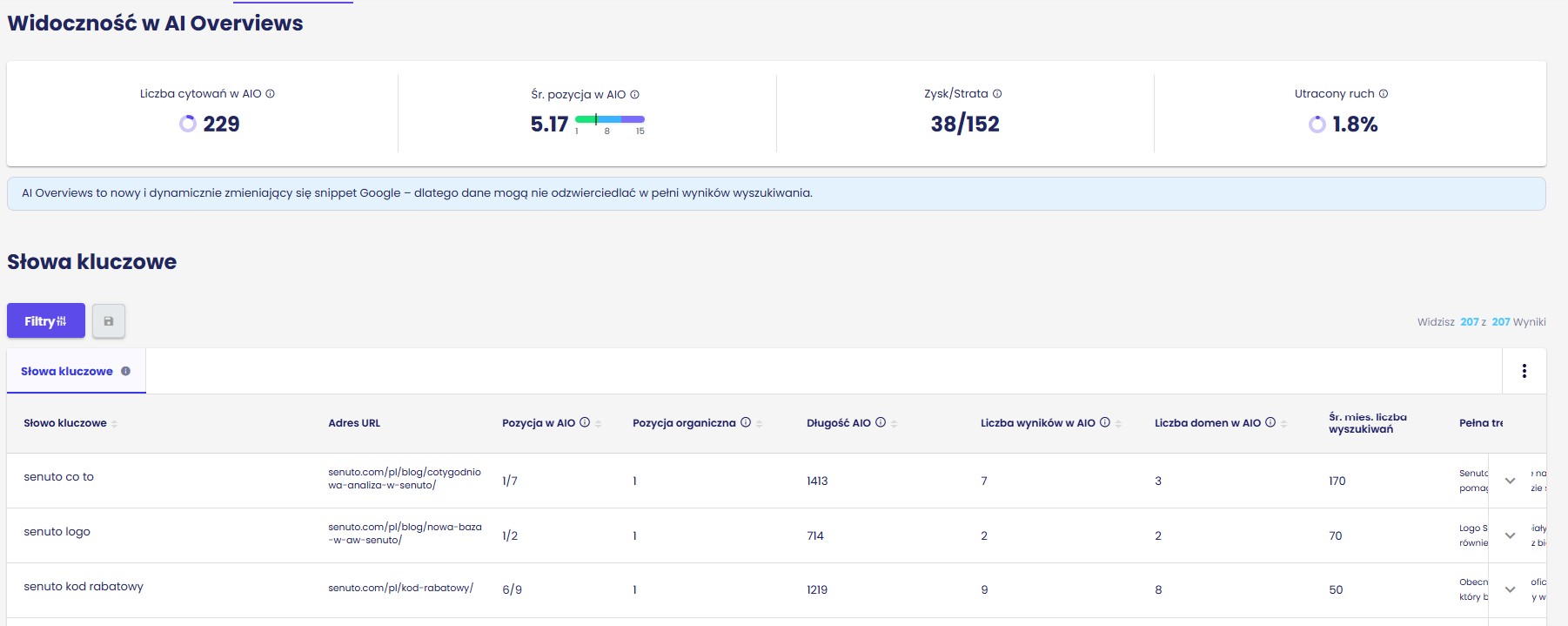Screen dimensions: 1568x626
Task: Open the Filtry filters button
Action: tap(46, 320)
